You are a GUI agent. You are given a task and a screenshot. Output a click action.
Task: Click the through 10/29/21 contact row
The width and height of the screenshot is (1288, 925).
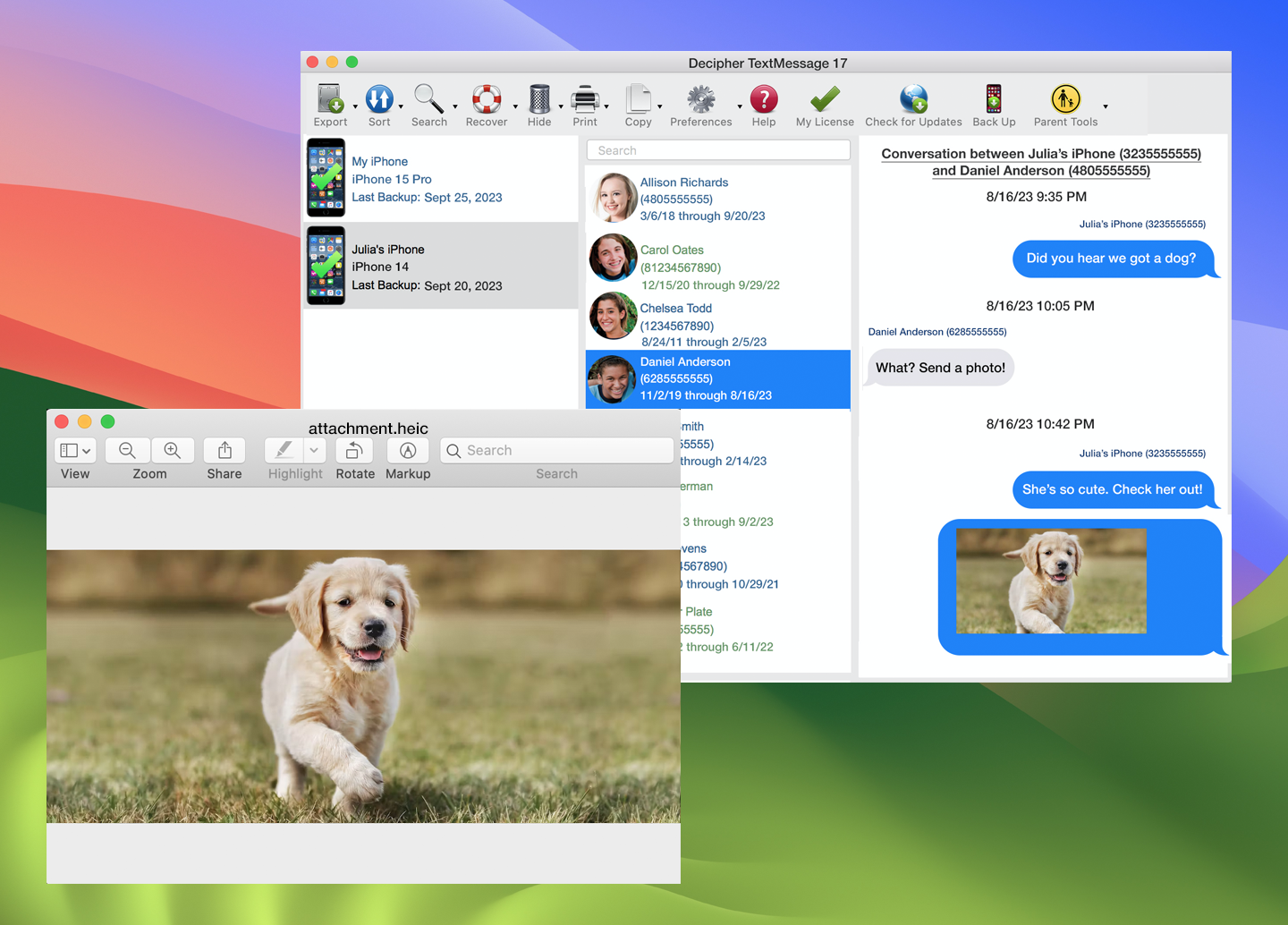pos(766,566)
